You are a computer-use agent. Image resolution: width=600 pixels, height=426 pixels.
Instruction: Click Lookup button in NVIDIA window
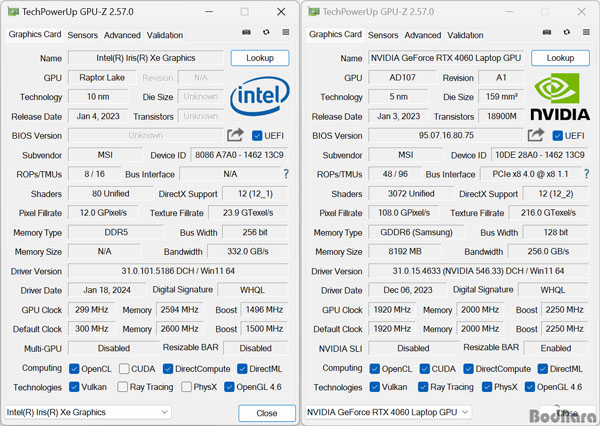[x=560, y=58]
